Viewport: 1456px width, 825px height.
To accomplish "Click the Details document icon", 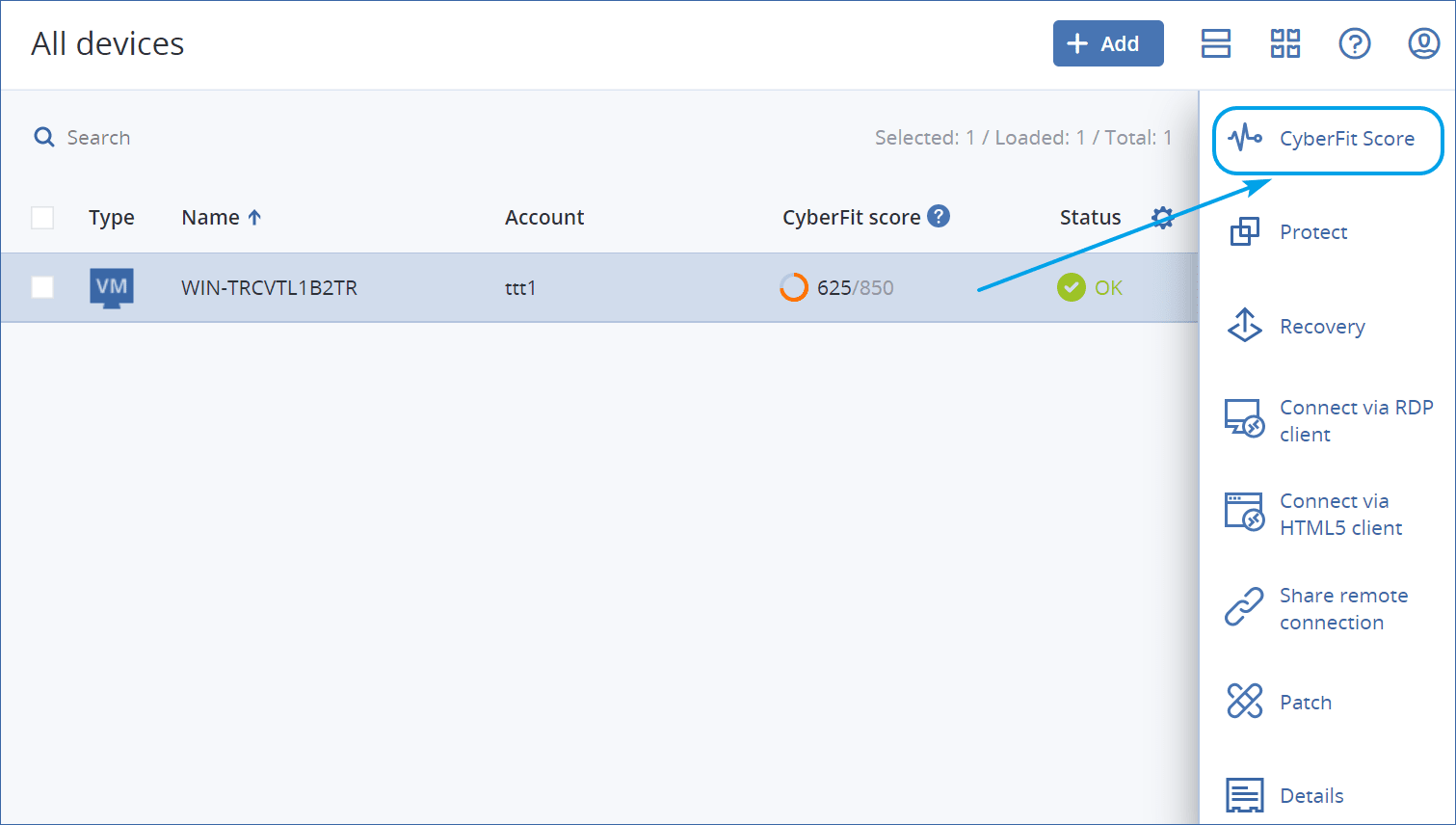I will click(1245, 795).
